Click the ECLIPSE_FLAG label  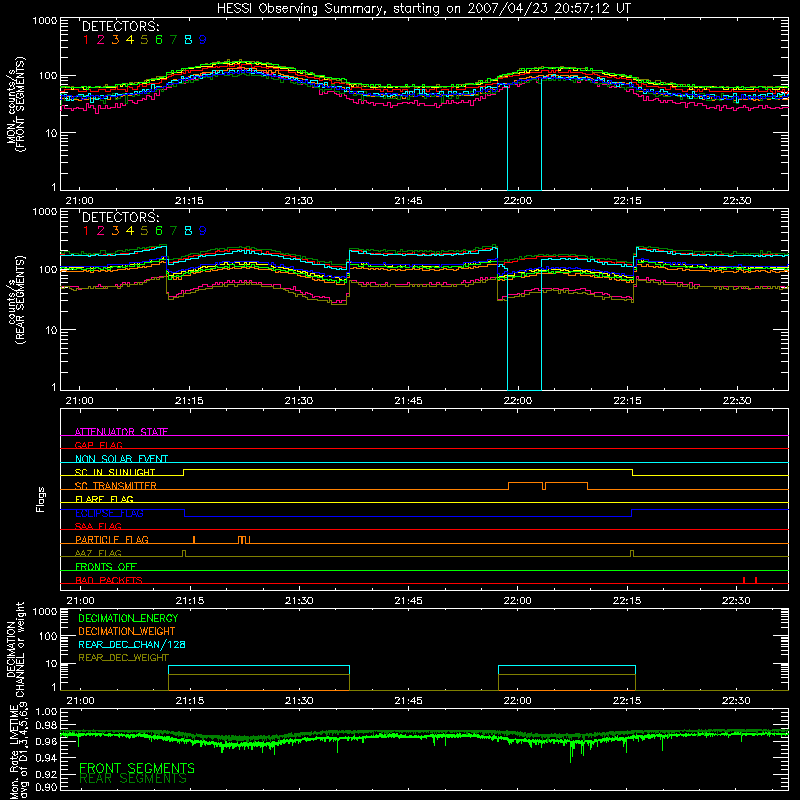coord(109,513)
